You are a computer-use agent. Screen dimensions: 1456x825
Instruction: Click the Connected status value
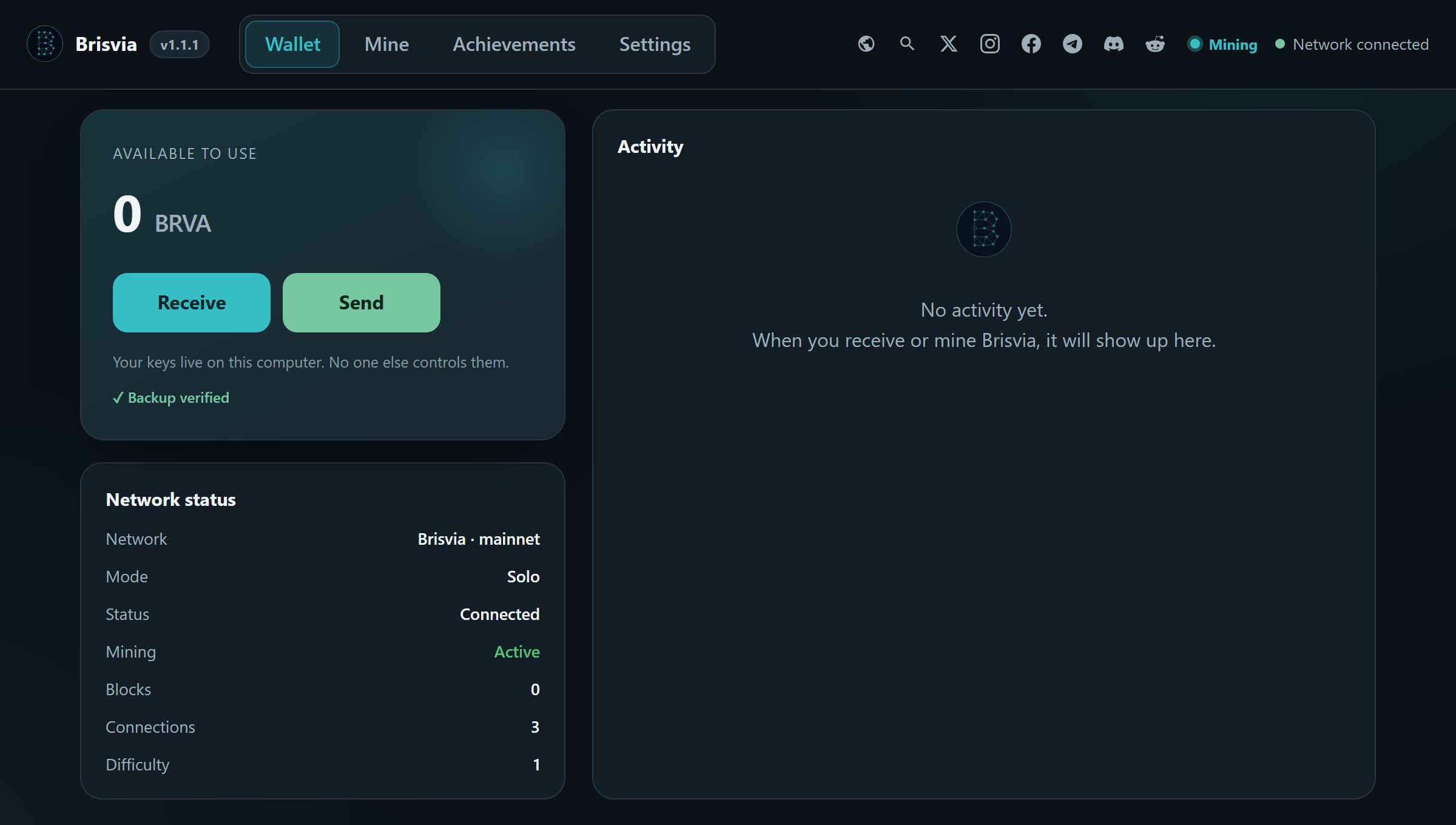coord(500,615)
